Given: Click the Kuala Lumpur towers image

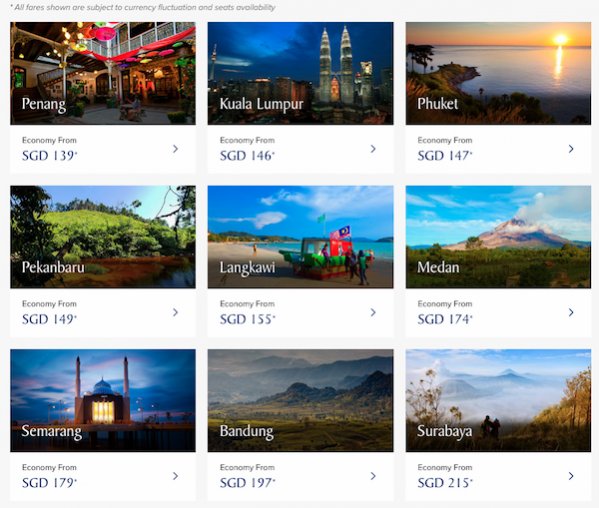Looking at the screenshot, I should tap(300, 73).
